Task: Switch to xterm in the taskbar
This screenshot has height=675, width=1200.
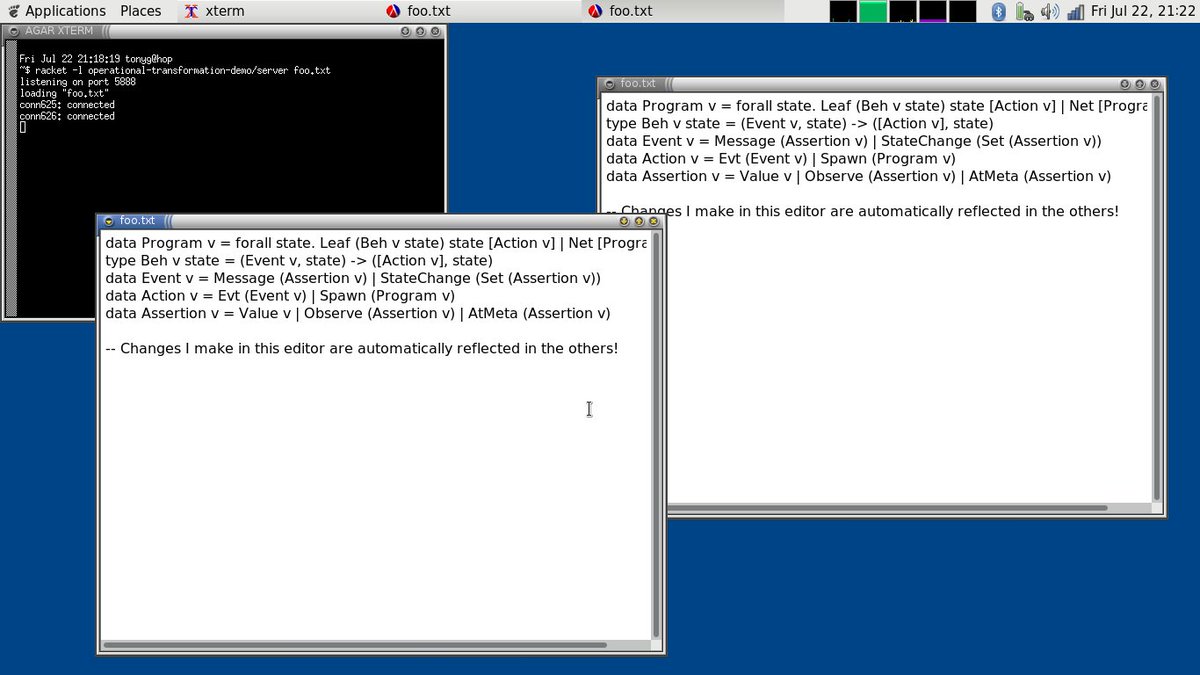Action: 215,11
